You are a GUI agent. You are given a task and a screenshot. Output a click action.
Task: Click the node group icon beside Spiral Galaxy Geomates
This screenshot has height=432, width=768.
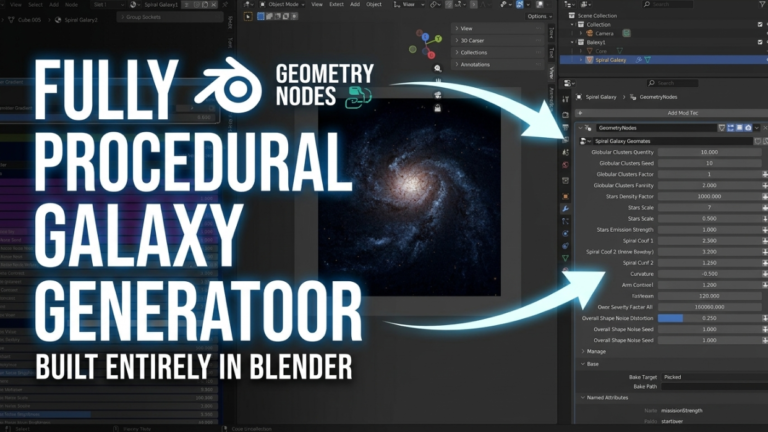pyautogui.click(x=584, y=141)
